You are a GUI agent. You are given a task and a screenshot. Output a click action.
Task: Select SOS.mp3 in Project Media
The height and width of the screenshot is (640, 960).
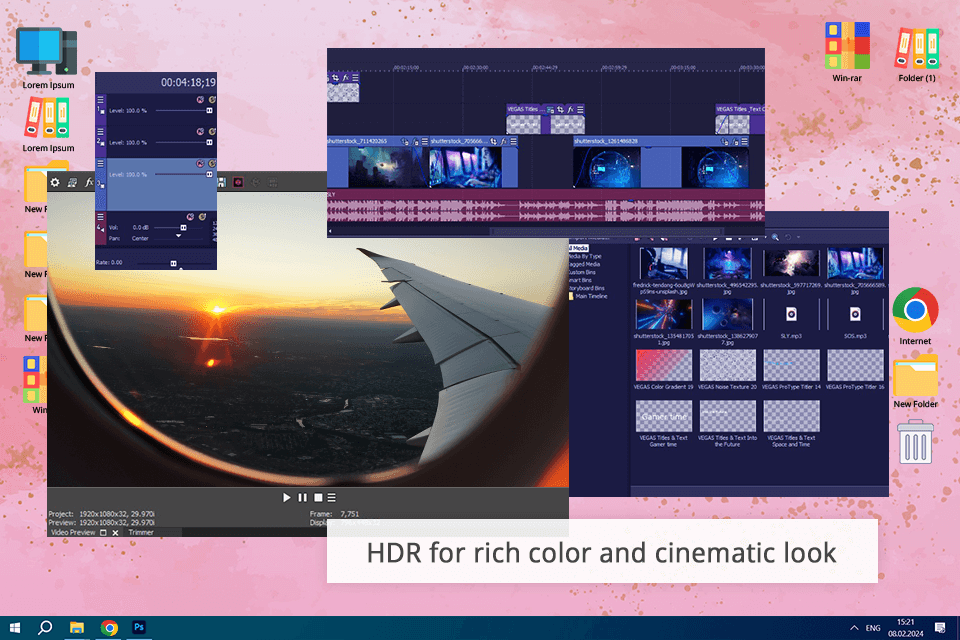coord(855,320)
